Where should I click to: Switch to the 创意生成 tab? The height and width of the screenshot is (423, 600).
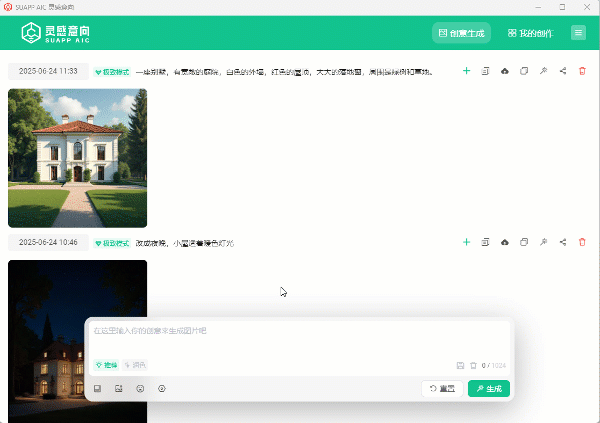(x=461, y=33)
